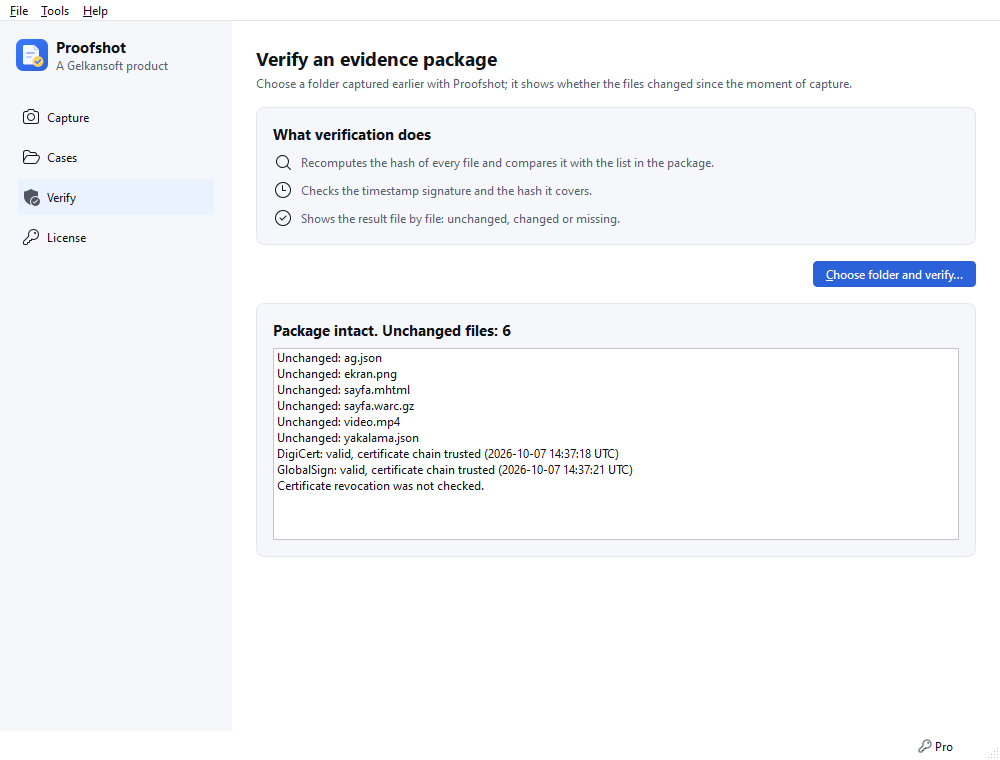
Task: Select the "Unchanged: yakalama.json" line
Action: pyautogui.click(x=348, y=438)
